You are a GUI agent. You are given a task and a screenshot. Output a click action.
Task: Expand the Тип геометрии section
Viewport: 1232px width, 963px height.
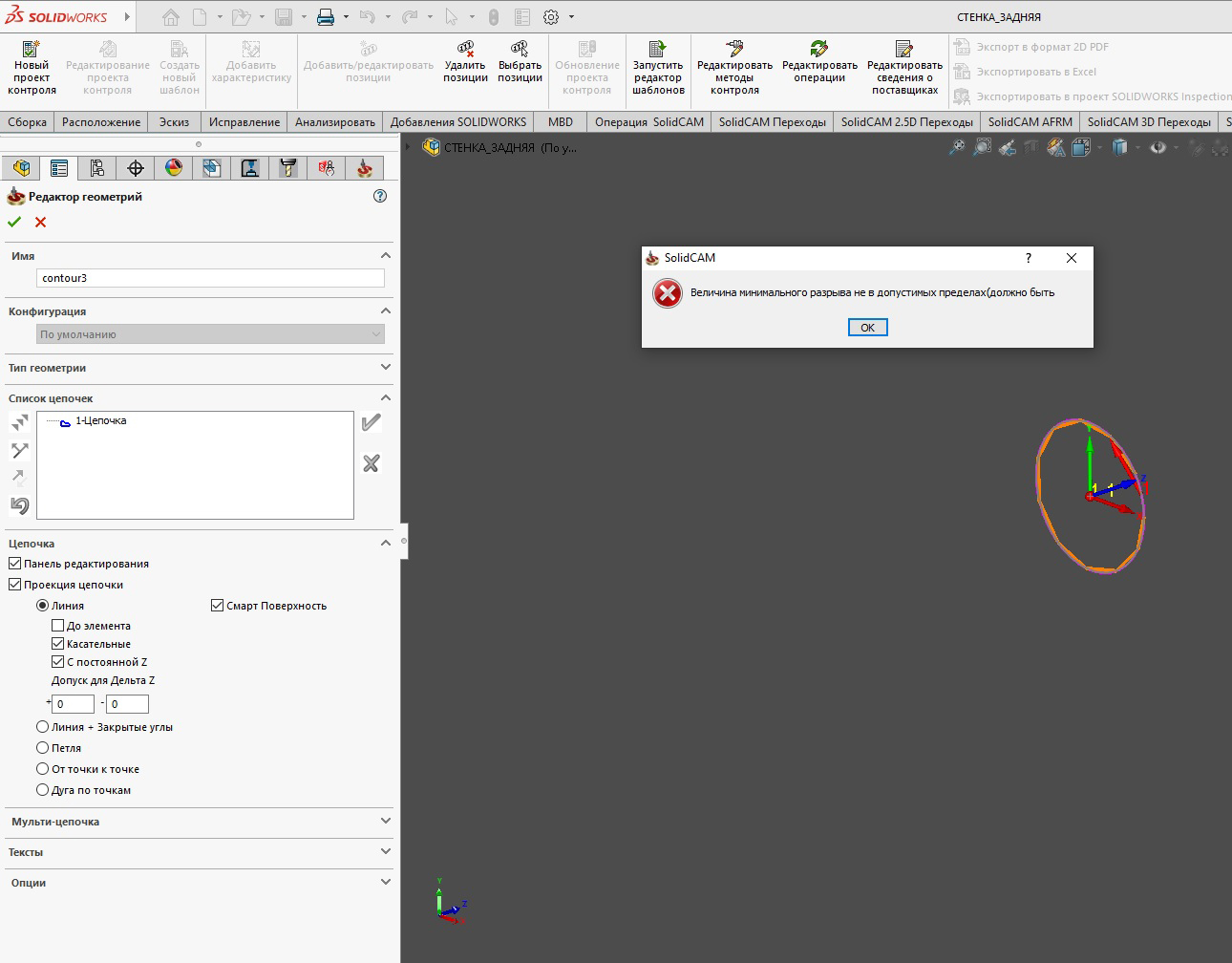(x=386, y=367)
